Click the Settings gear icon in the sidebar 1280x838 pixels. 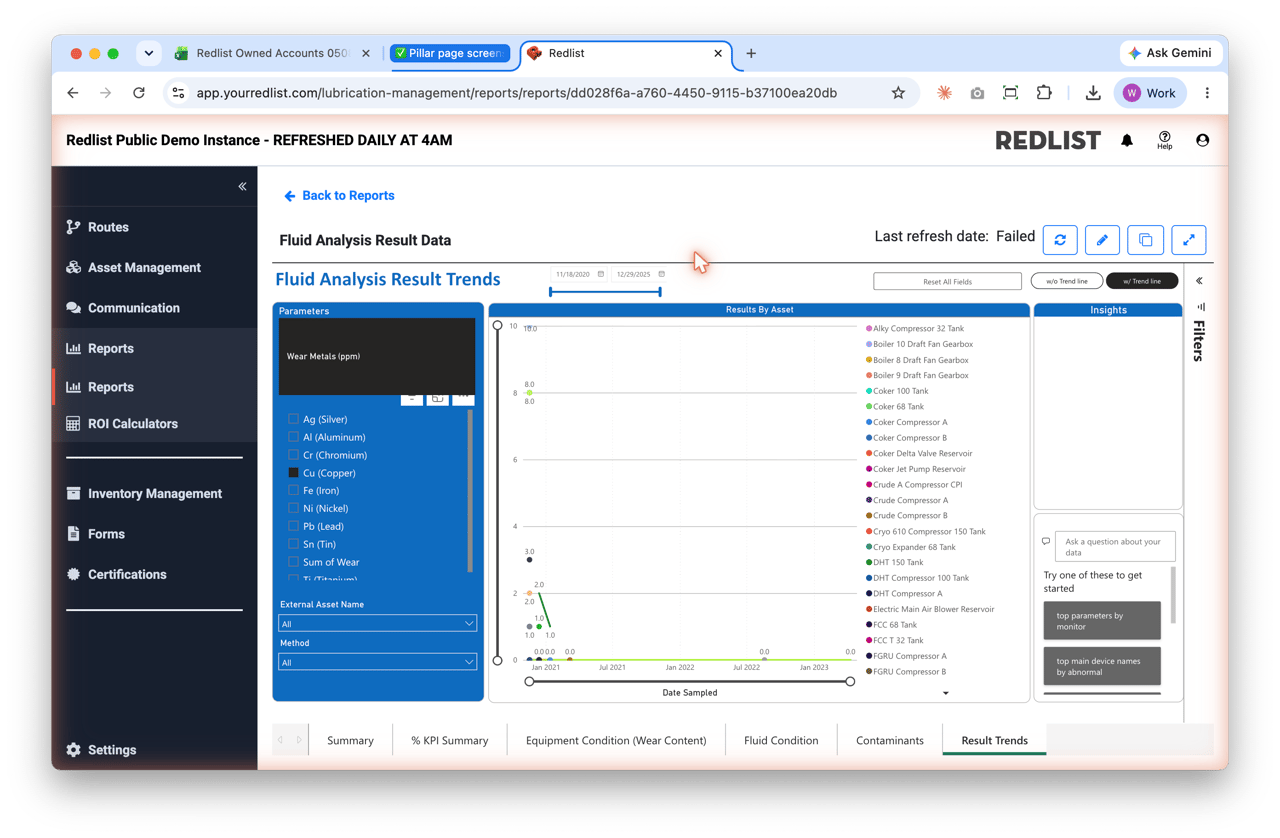point(73,750)
